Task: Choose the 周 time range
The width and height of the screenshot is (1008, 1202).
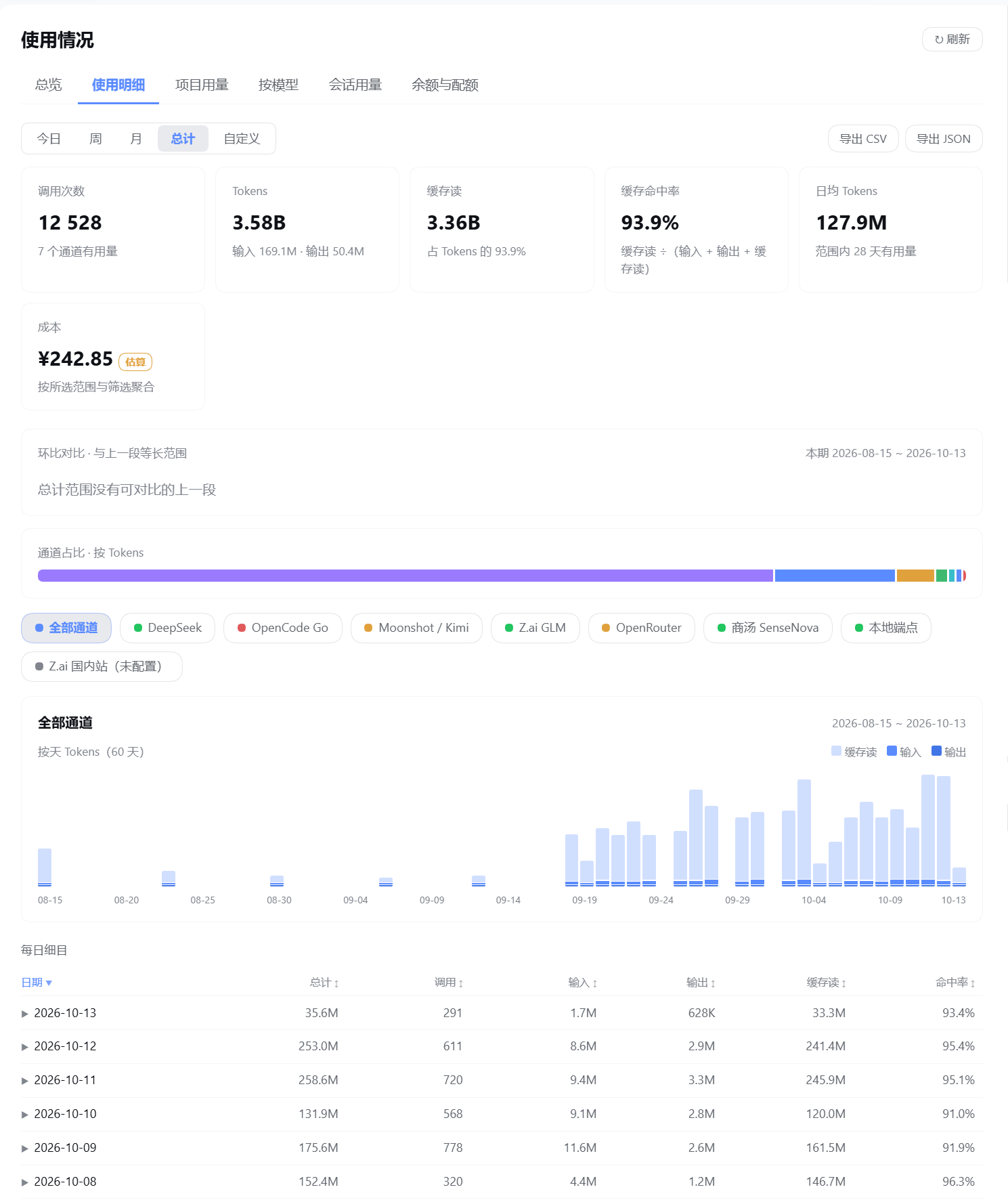Action: point(95,139)
